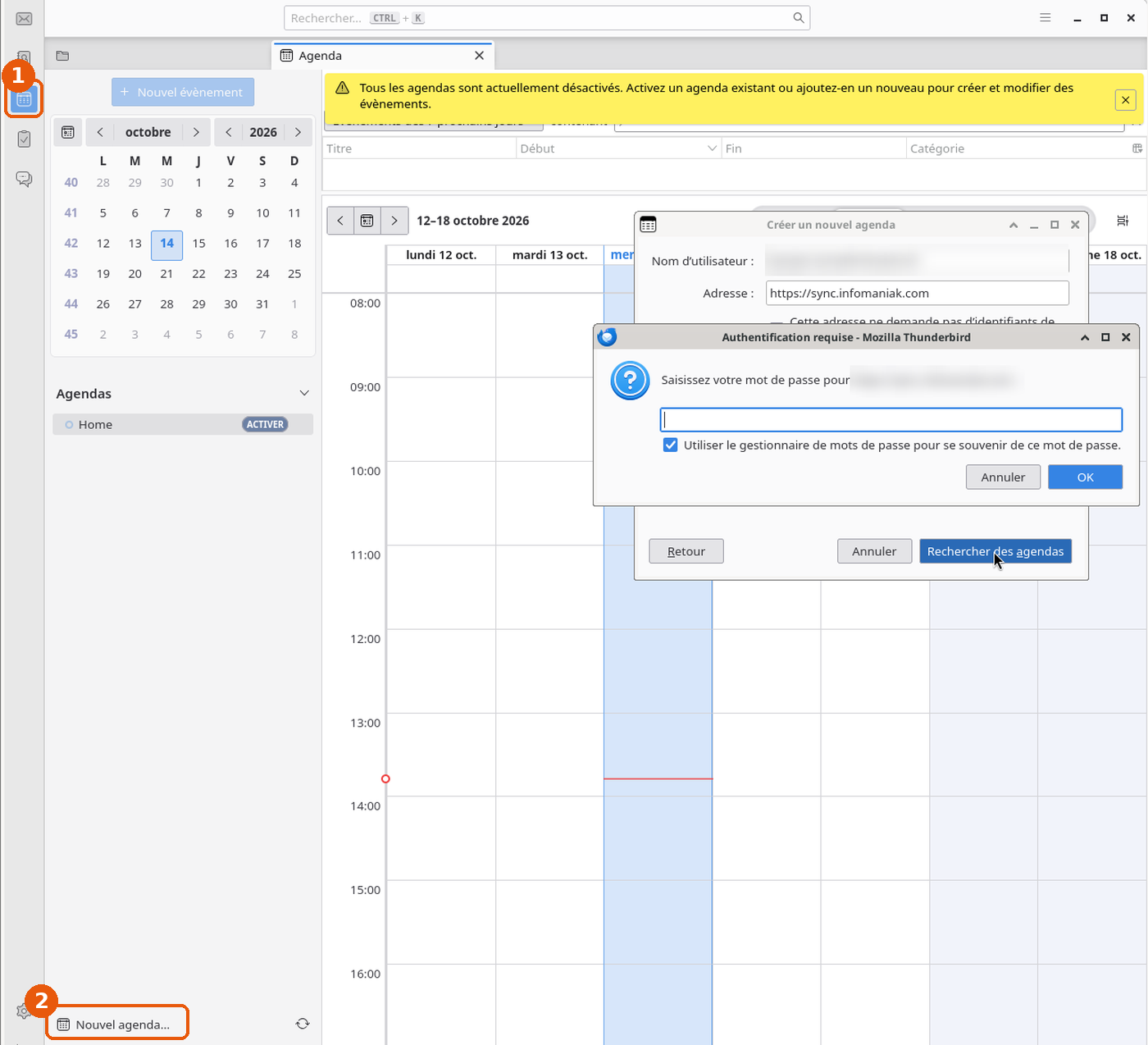This screenshot has height=1045, width=1148.
Task: Open the hamburger application menu
Action: coord(1045,17)
